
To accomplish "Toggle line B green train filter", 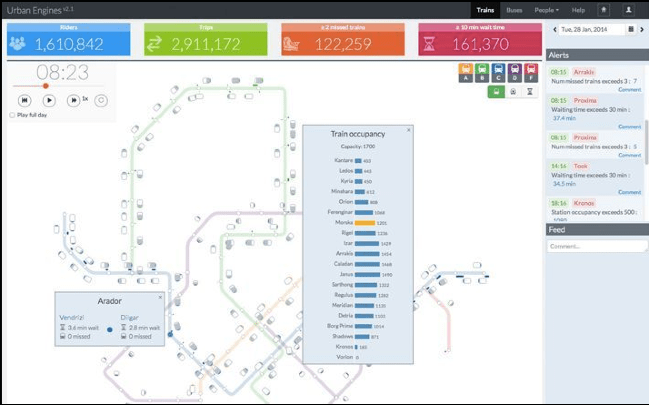I will coord(482,73).
